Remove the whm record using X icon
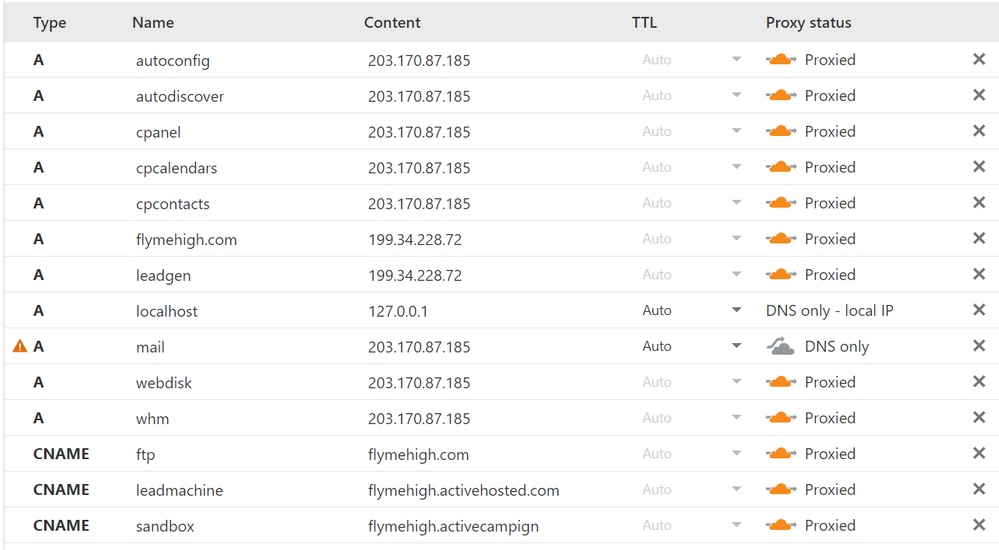Viewport: 999px width, 550px height. [979, 418]
